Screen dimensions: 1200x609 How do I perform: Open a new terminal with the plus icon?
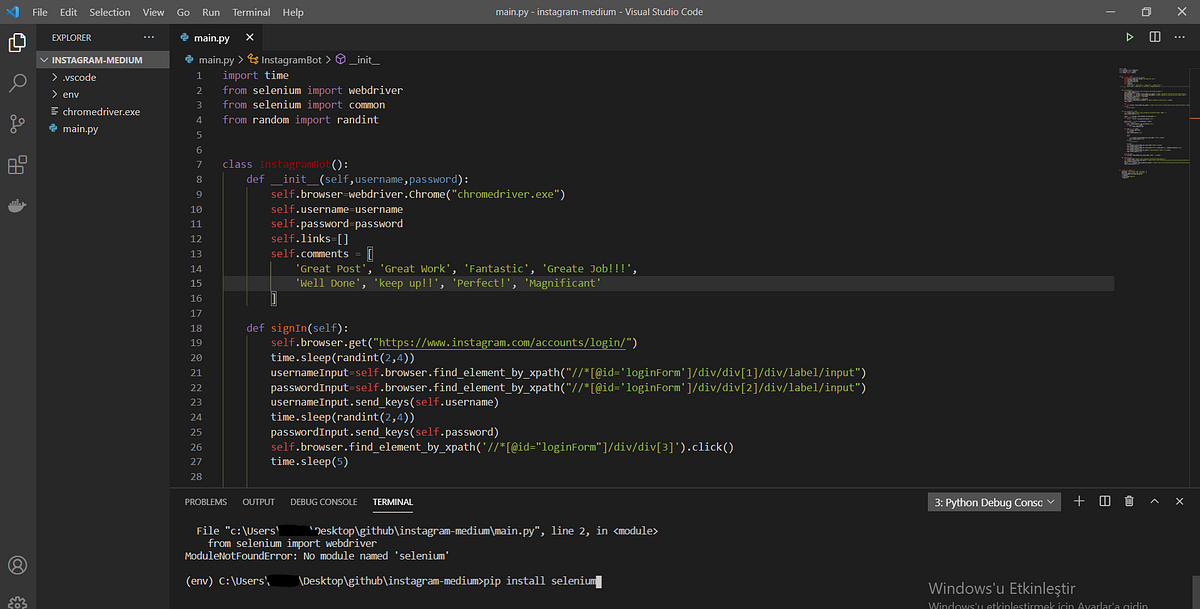1078,501
